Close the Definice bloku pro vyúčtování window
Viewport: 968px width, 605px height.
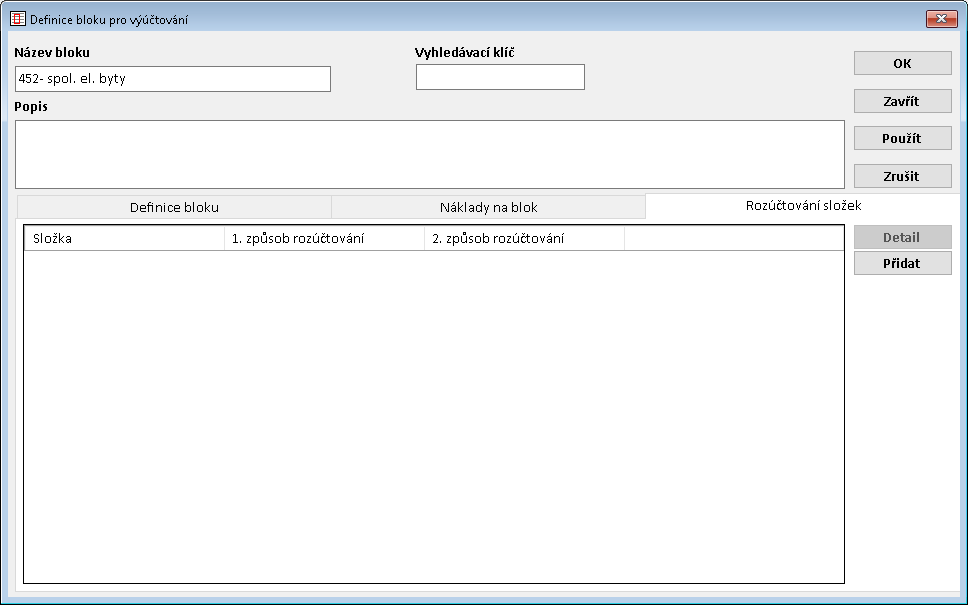[941, 19]
